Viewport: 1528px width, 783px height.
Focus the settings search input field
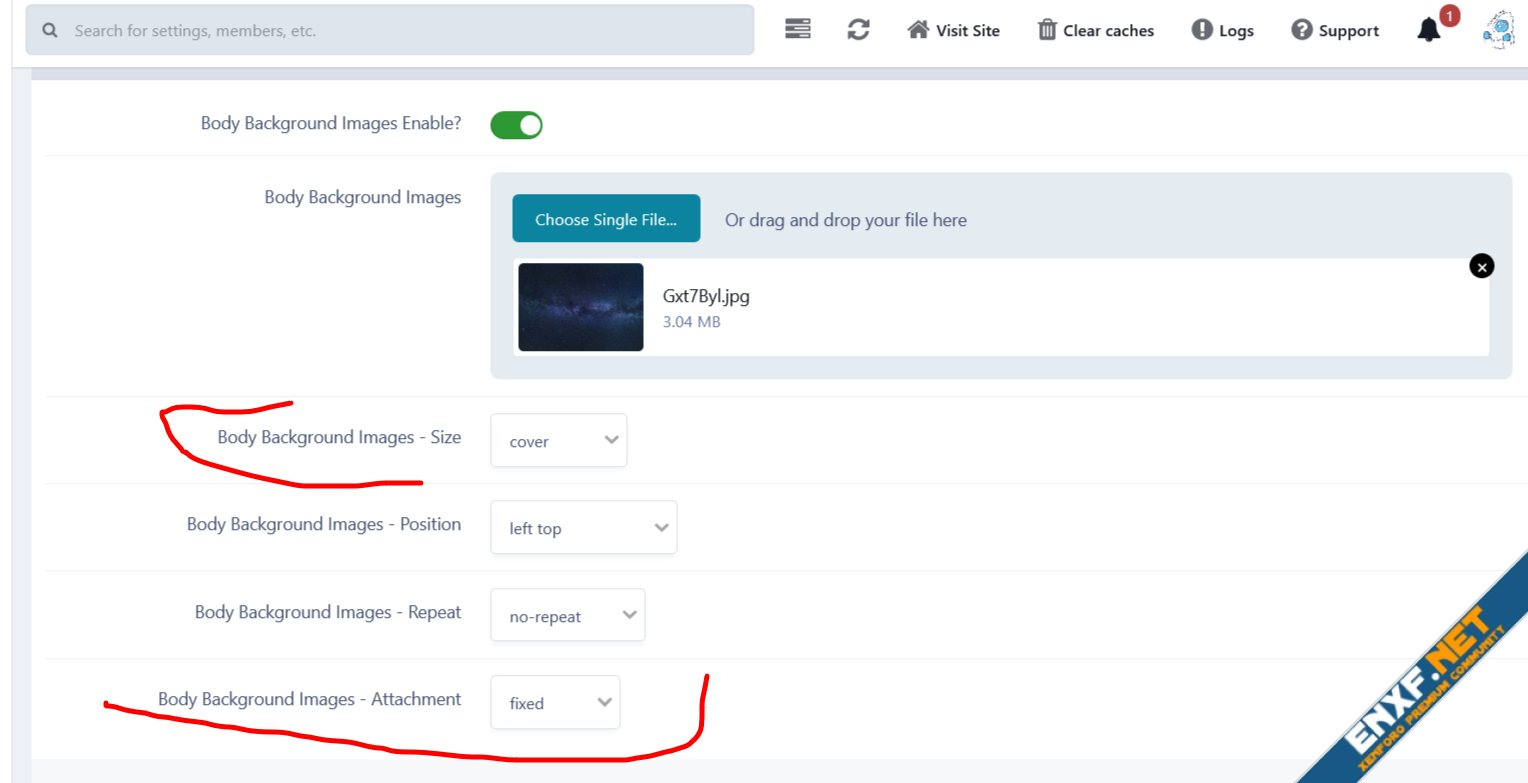400,30
